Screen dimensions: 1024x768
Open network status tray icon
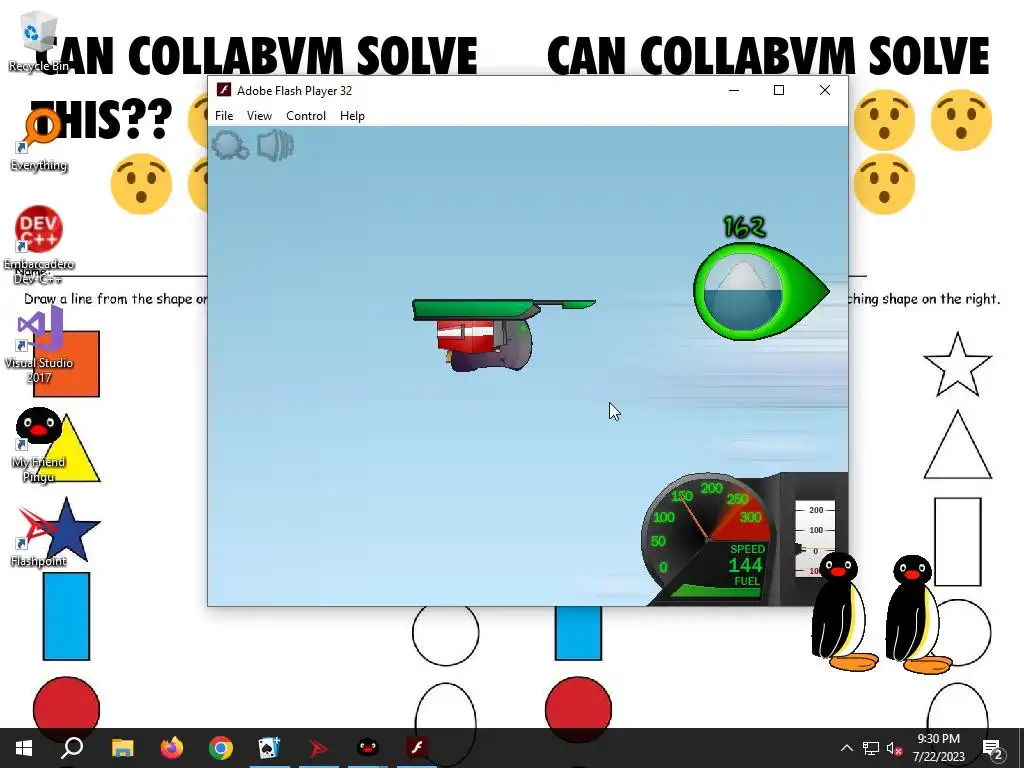point(871,748)
